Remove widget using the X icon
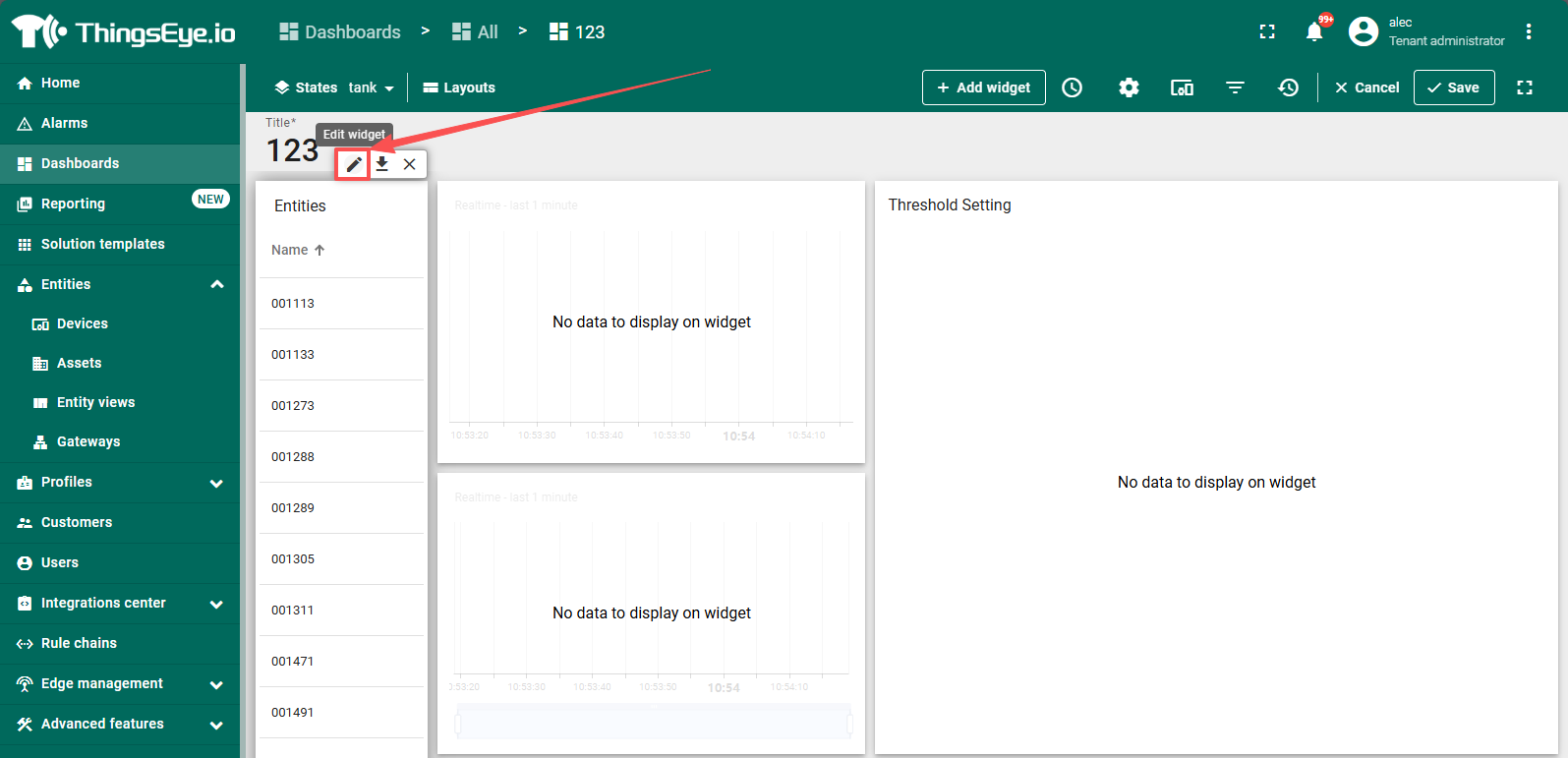 [410, 164]
